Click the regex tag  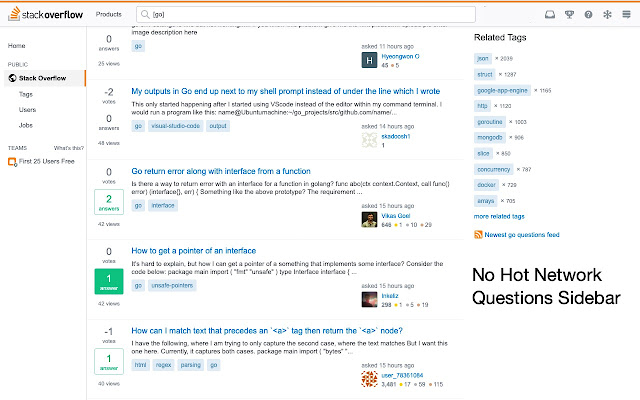pos(163,365)
